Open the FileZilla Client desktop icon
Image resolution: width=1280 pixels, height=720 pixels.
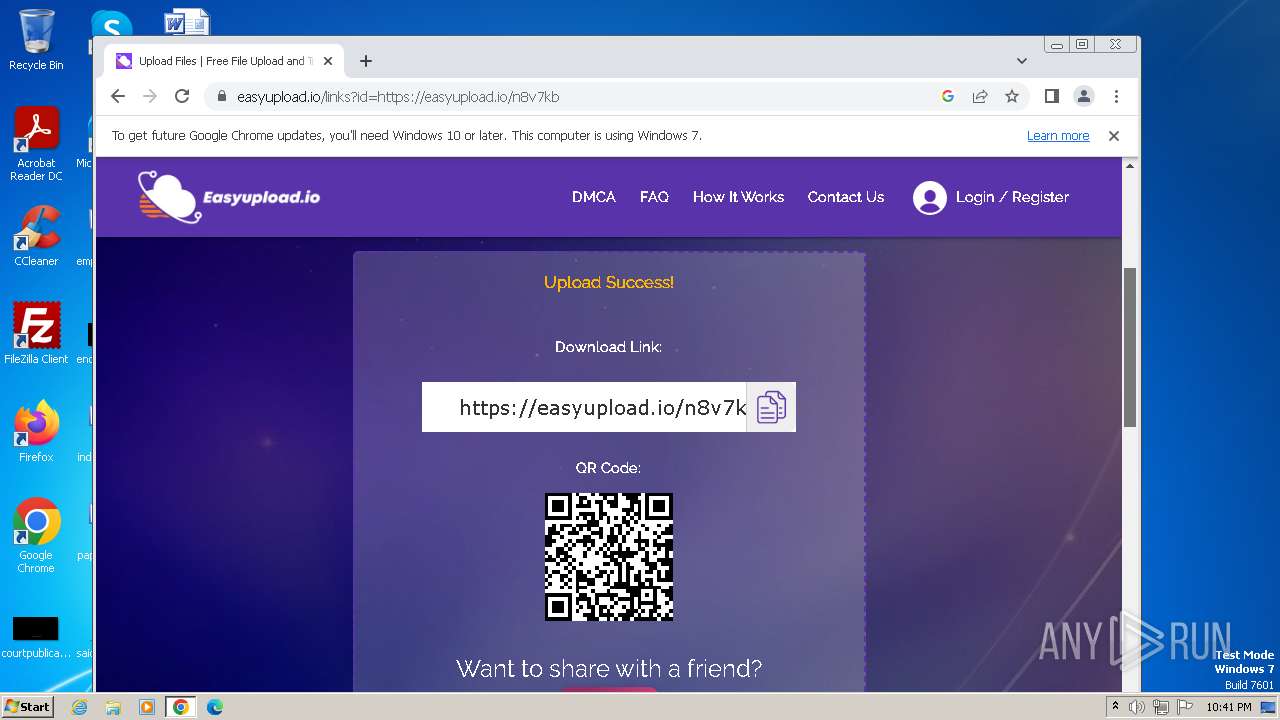(36, 333)
